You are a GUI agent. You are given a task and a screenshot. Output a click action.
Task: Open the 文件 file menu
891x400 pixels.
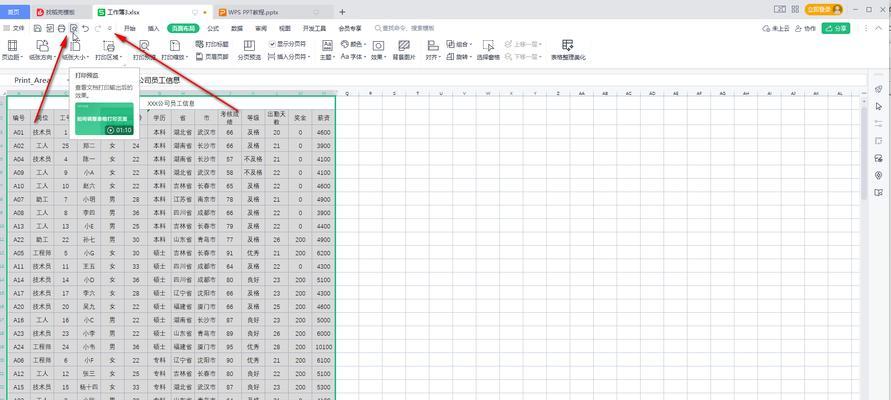[x=14, y=28]
